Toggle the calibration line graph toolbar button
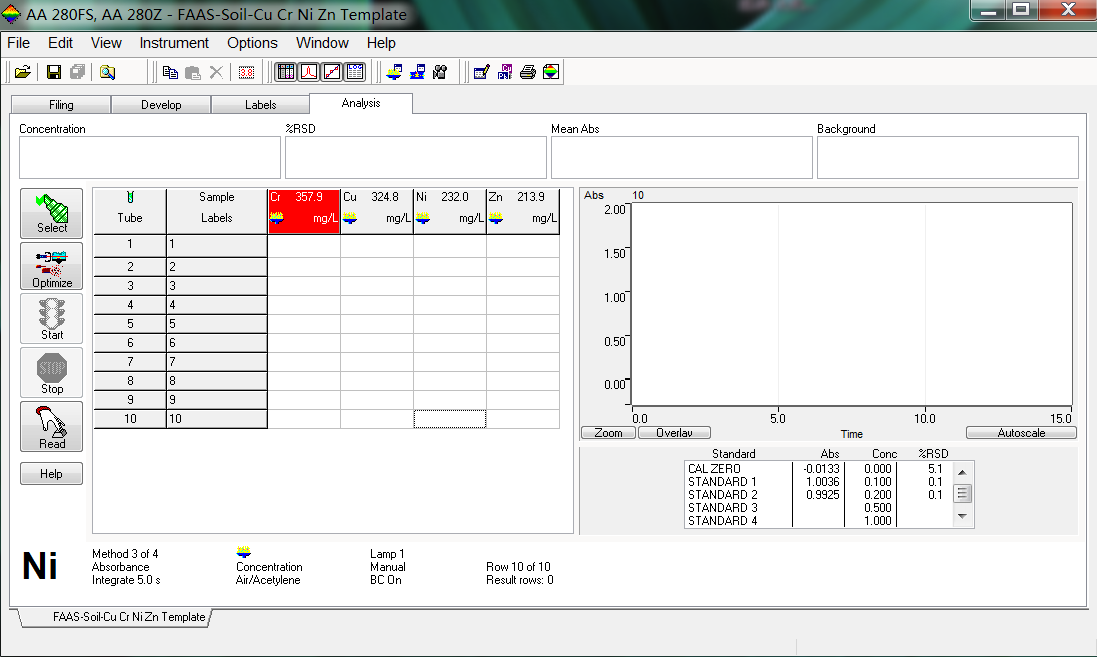The width and height of the screenshot is (1097, 657). 332,72
